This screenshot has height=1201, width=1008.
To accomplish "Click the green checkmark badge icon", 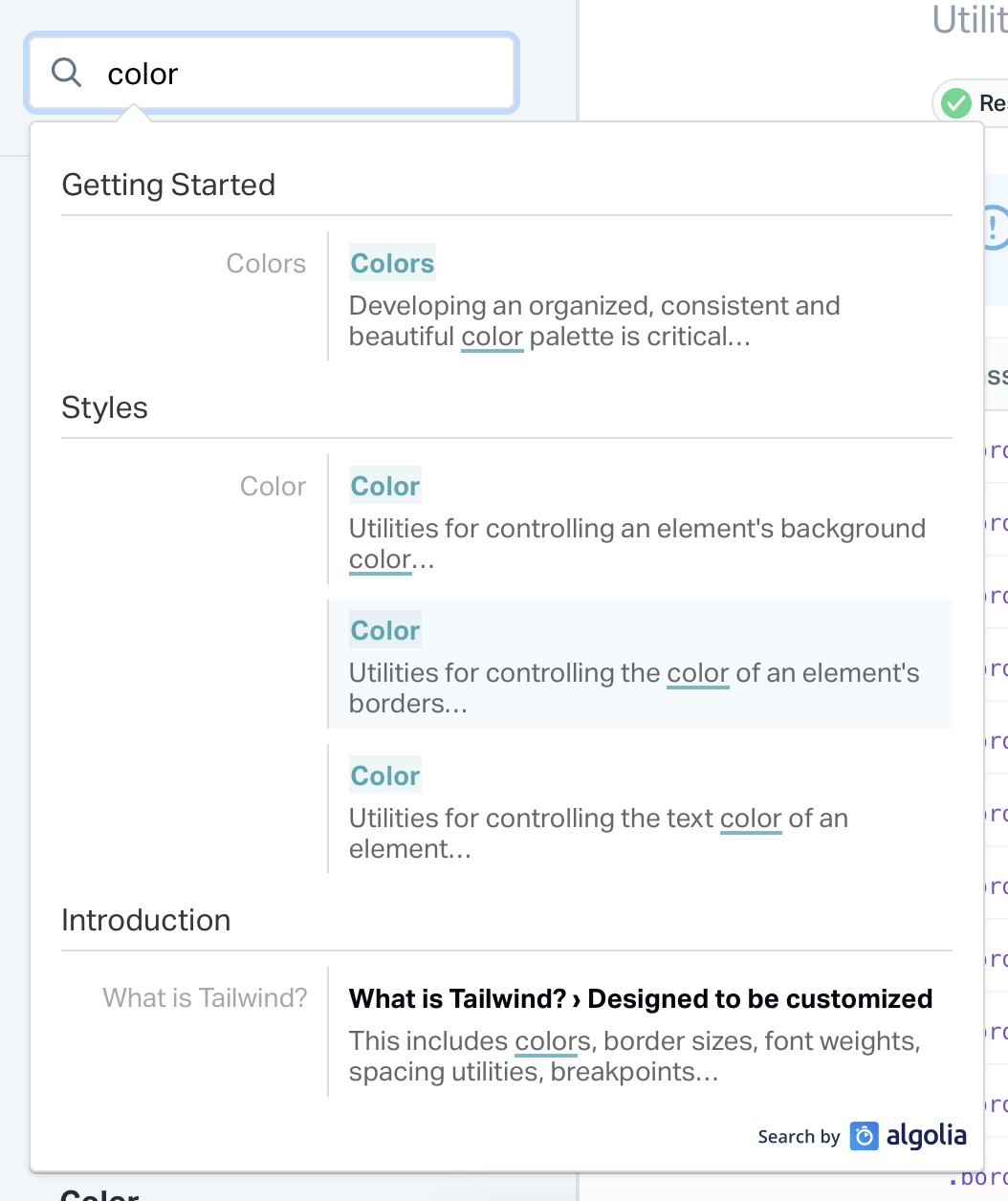I will [955, 103].
